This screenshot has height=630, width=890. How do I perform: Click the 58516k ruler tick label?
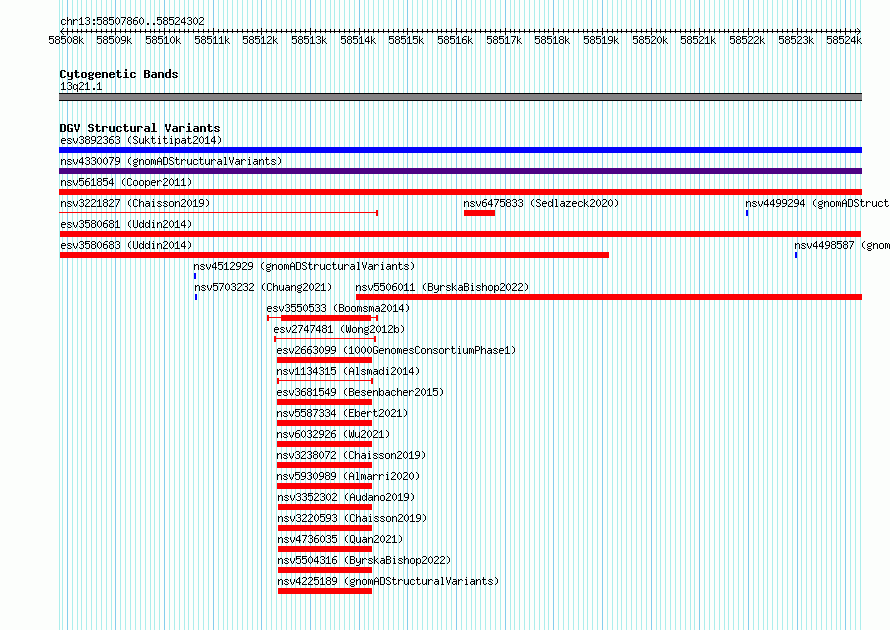pos(455,40)
